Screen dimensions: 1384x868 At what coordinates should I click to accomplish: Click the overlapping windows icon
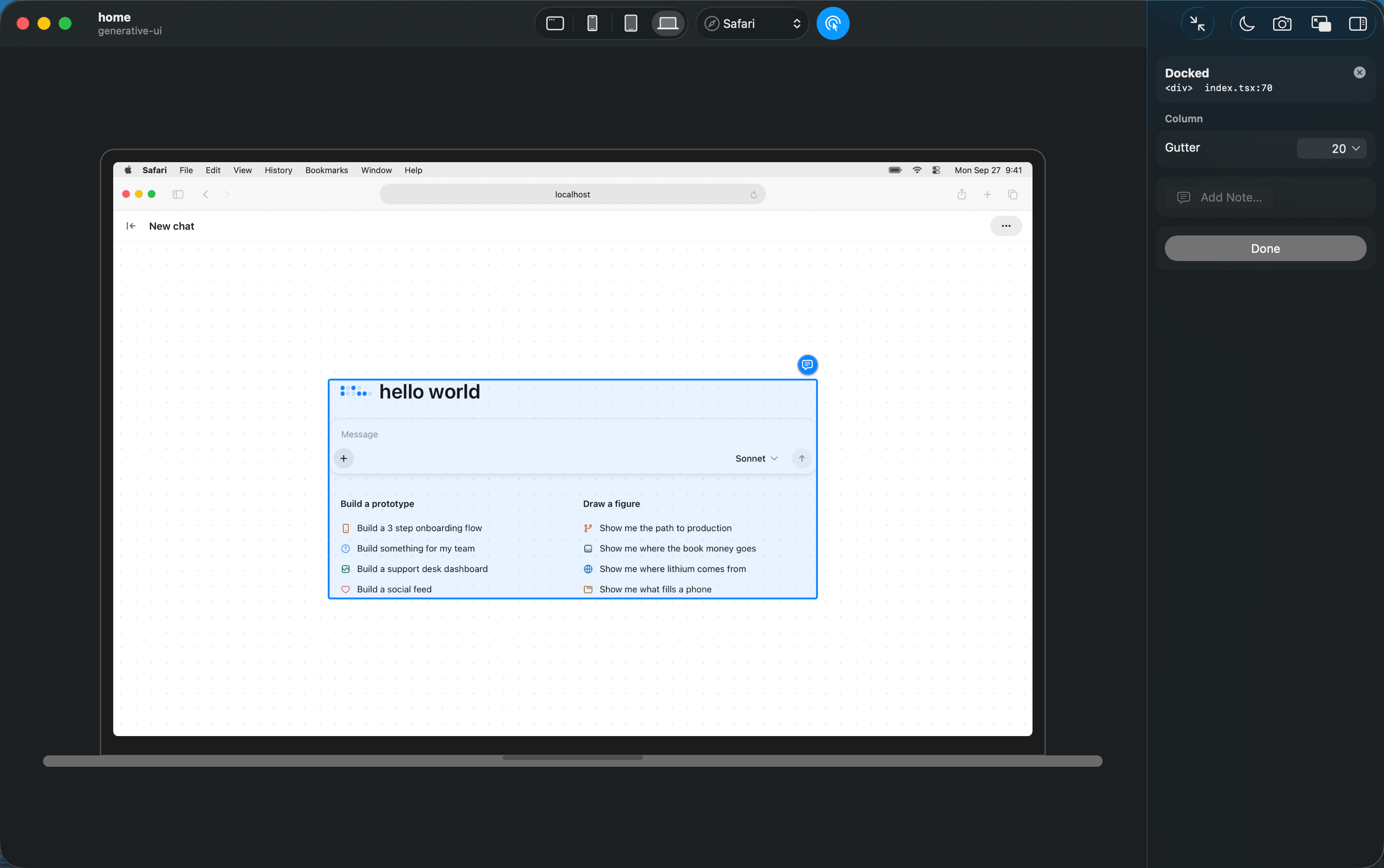click(x=1321, y=23)
